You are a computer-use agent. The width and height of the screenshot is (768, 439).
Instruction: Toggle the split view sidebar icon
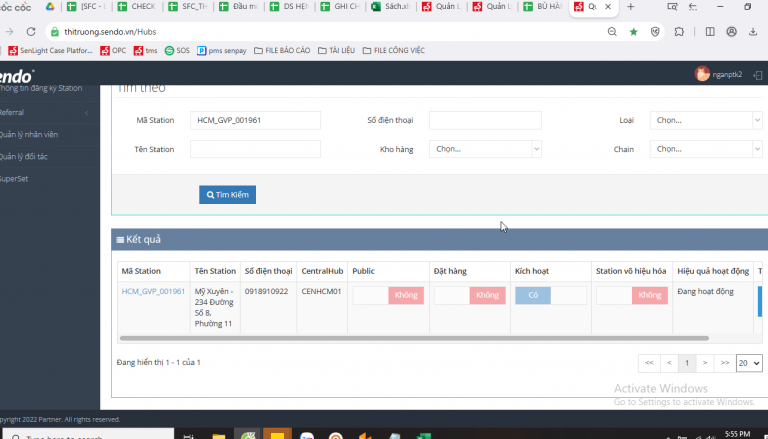710,32
